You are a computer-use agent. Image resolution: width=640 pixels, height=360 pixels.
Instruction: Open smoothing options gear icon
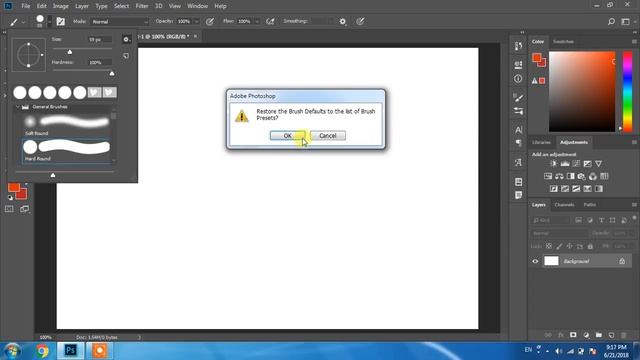(343, 22)
